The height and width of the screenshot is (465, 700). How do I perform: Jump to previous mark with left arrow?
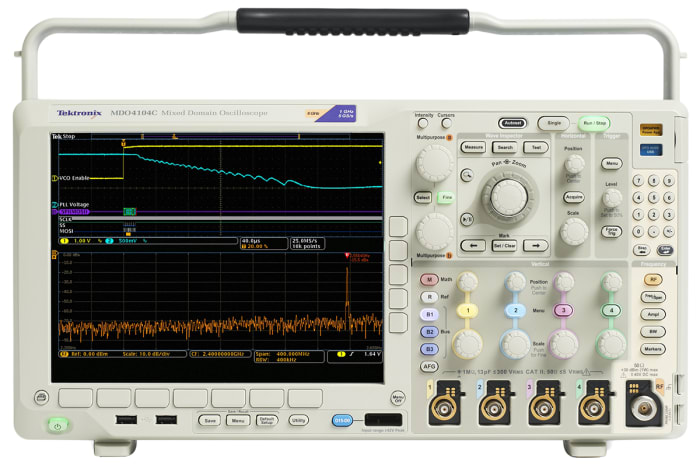pyautogui.click(x=473, y=245)
